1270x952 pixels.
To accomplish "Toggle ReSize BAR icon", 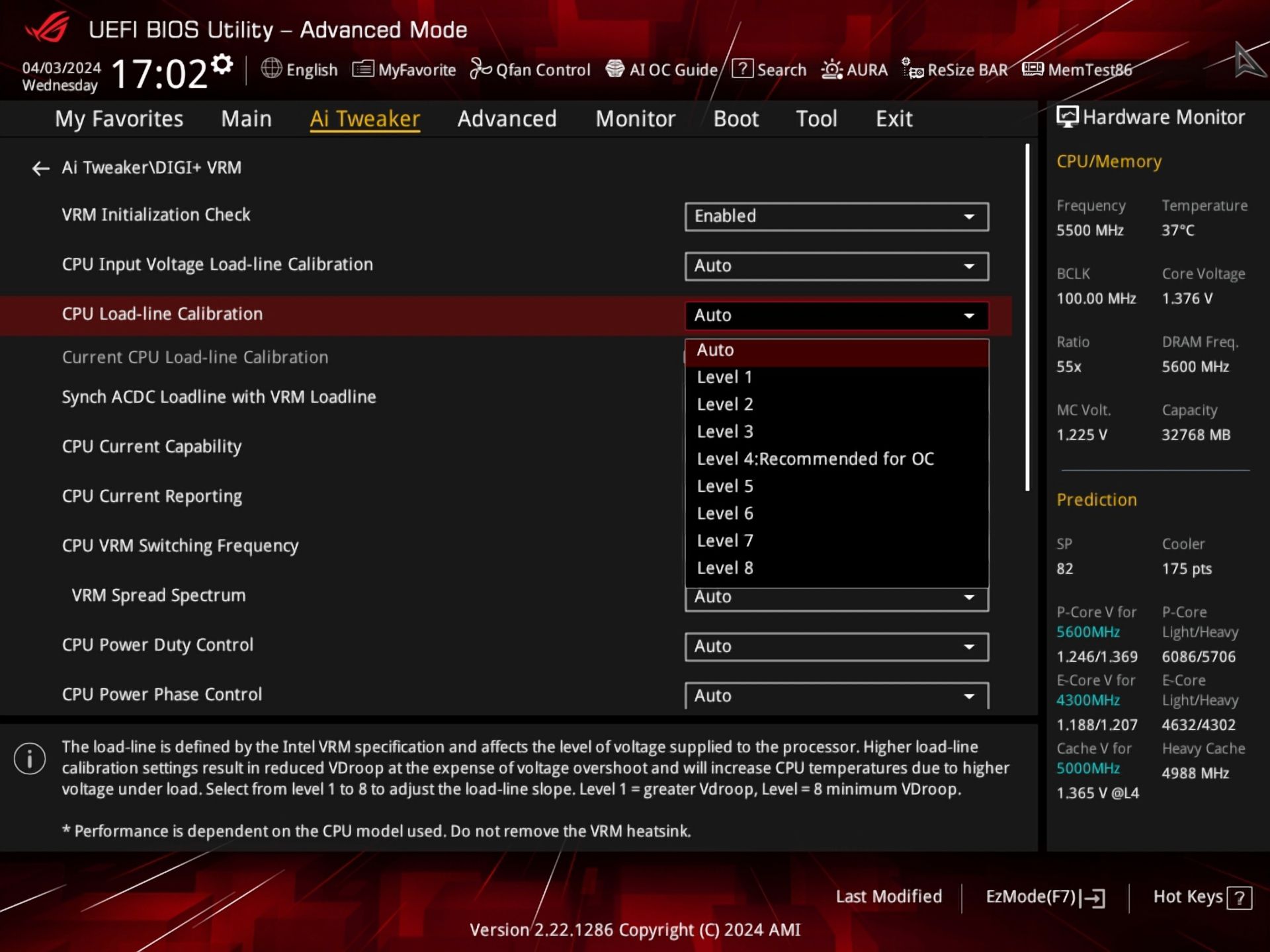I will pos(912,69).
